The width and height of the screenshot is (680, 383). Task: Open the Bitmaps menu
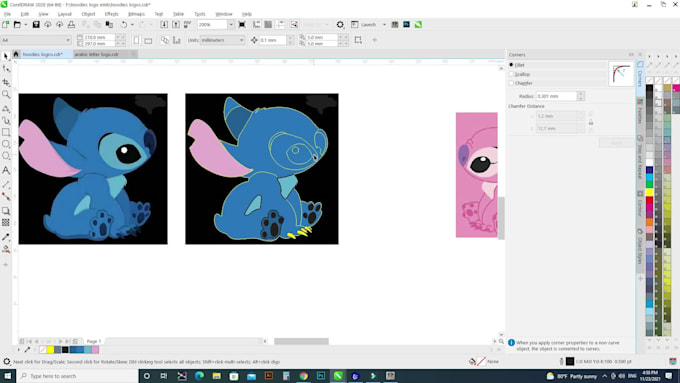point(136,14)
